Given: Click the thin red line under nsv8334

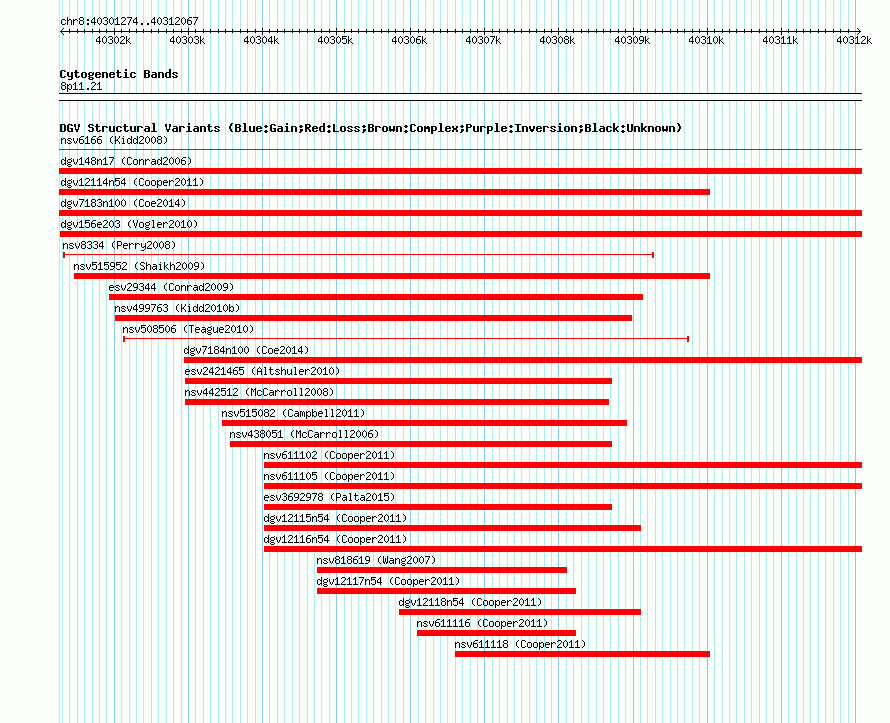Looking at the screenshot, I should click(359, 255).
